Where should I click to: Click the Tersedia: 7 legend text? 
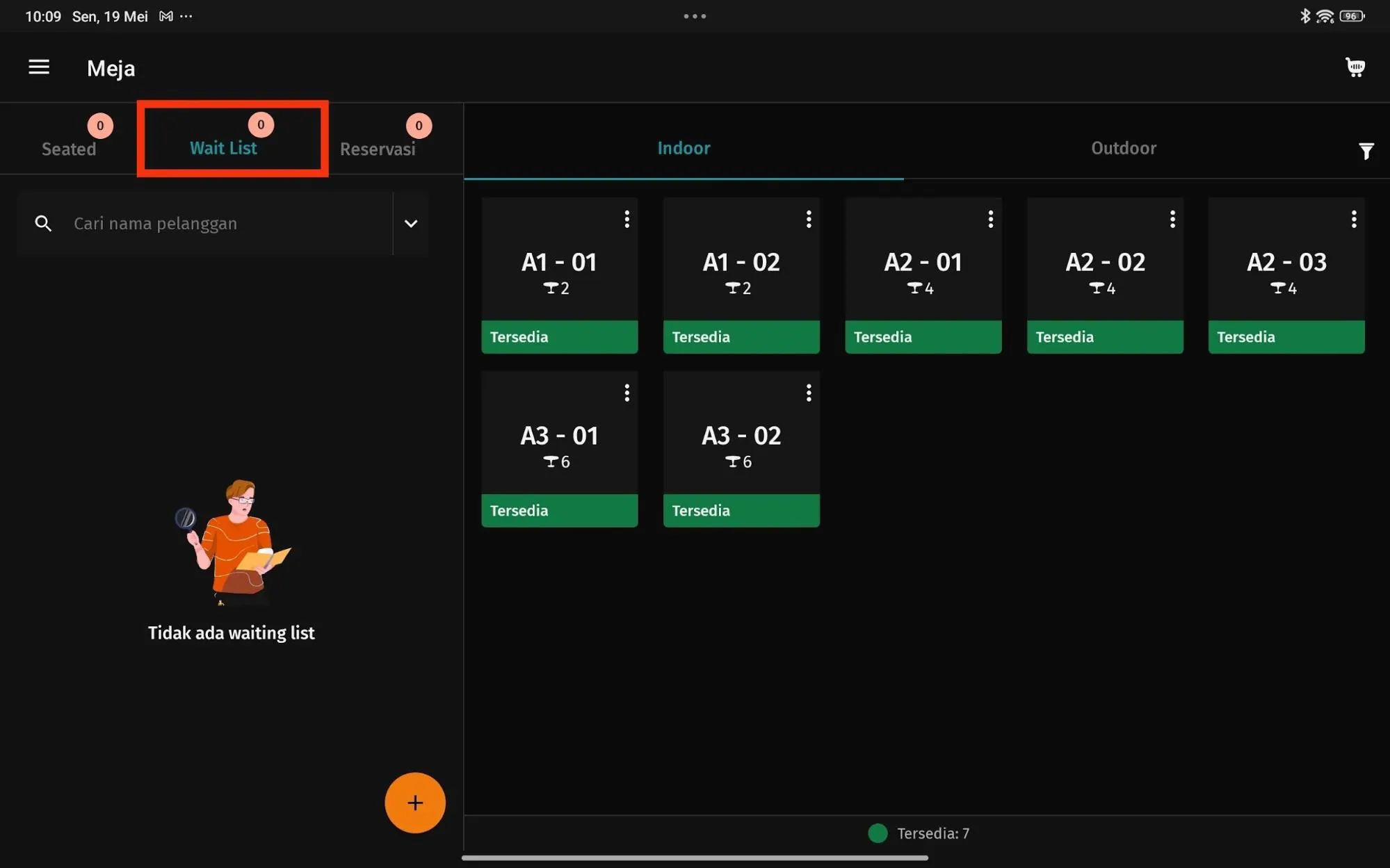pyautogui.click(x=933, y=833)
